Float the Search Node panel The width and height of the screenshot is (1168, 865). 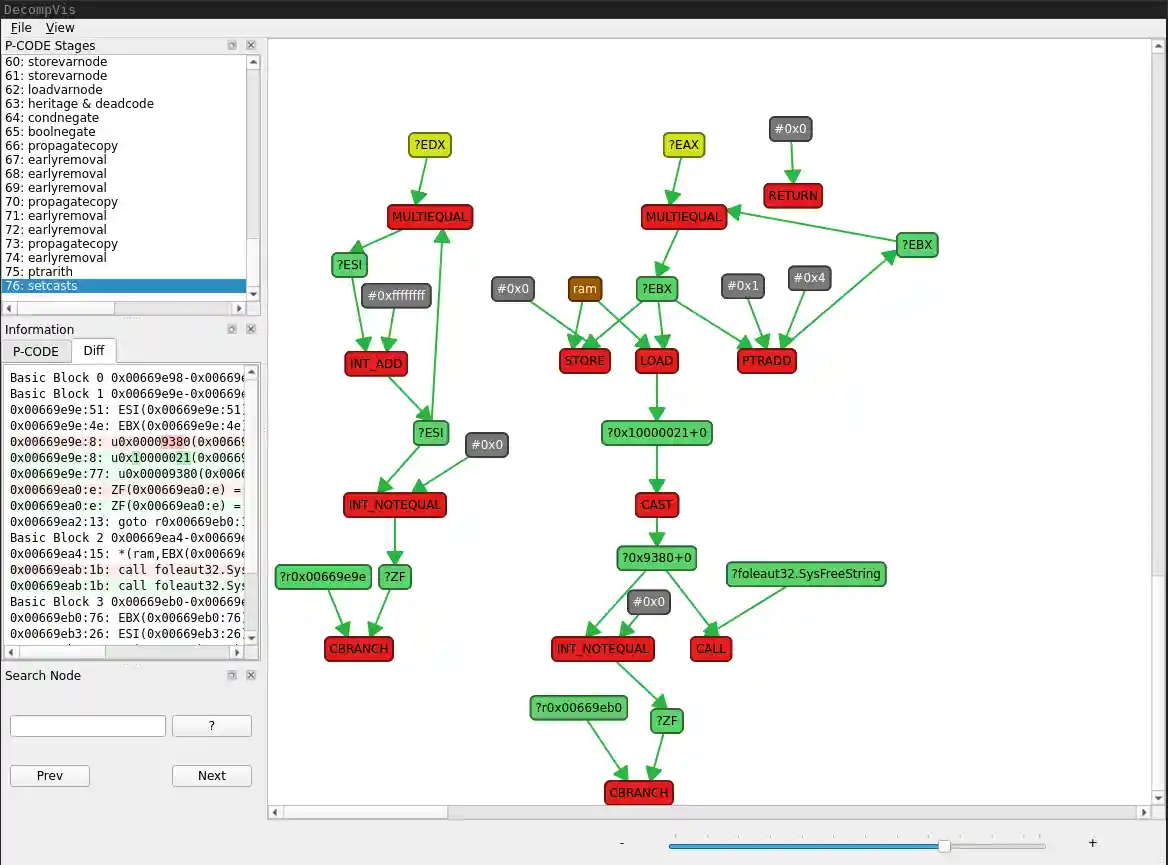(x=232, y=675)
